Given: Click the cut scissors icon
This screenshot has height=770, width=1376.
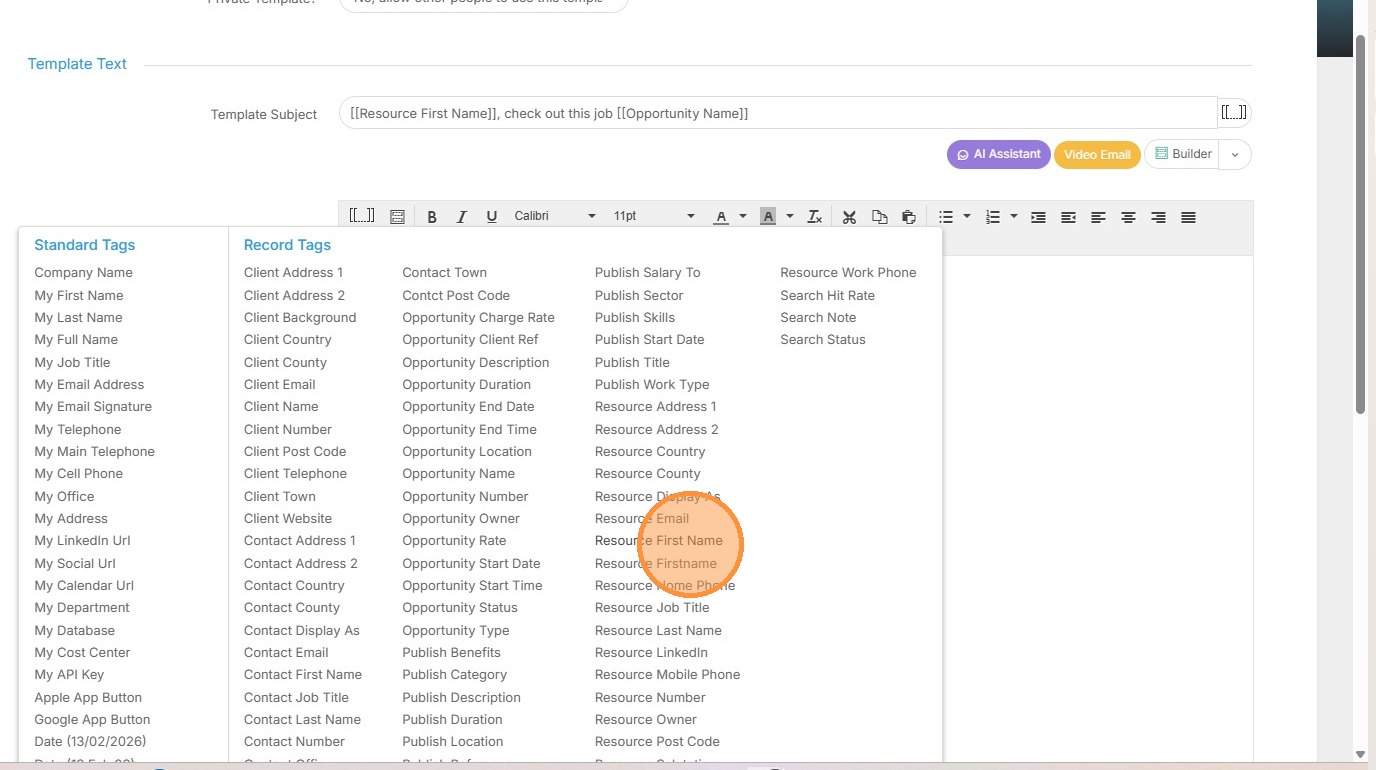Looking at the screenshot, I should point(849,217).
